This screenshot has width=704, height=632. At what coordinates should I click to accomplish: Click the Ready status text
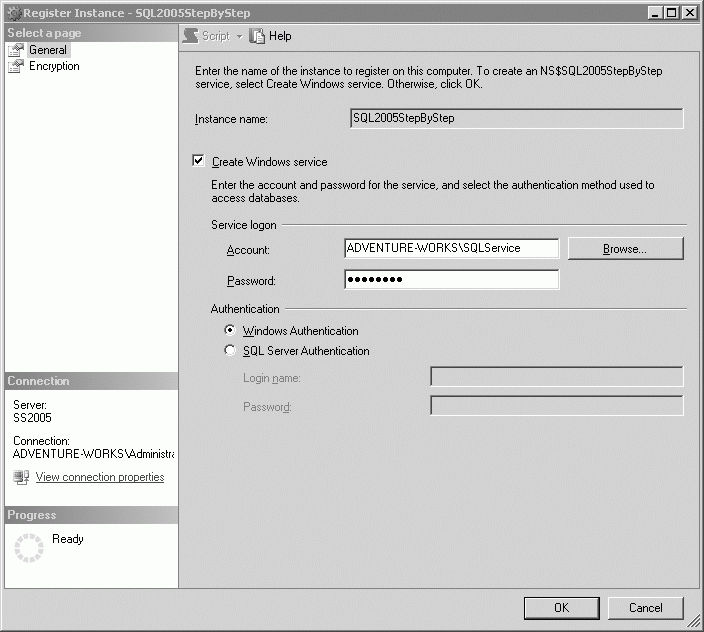point(68,539)
